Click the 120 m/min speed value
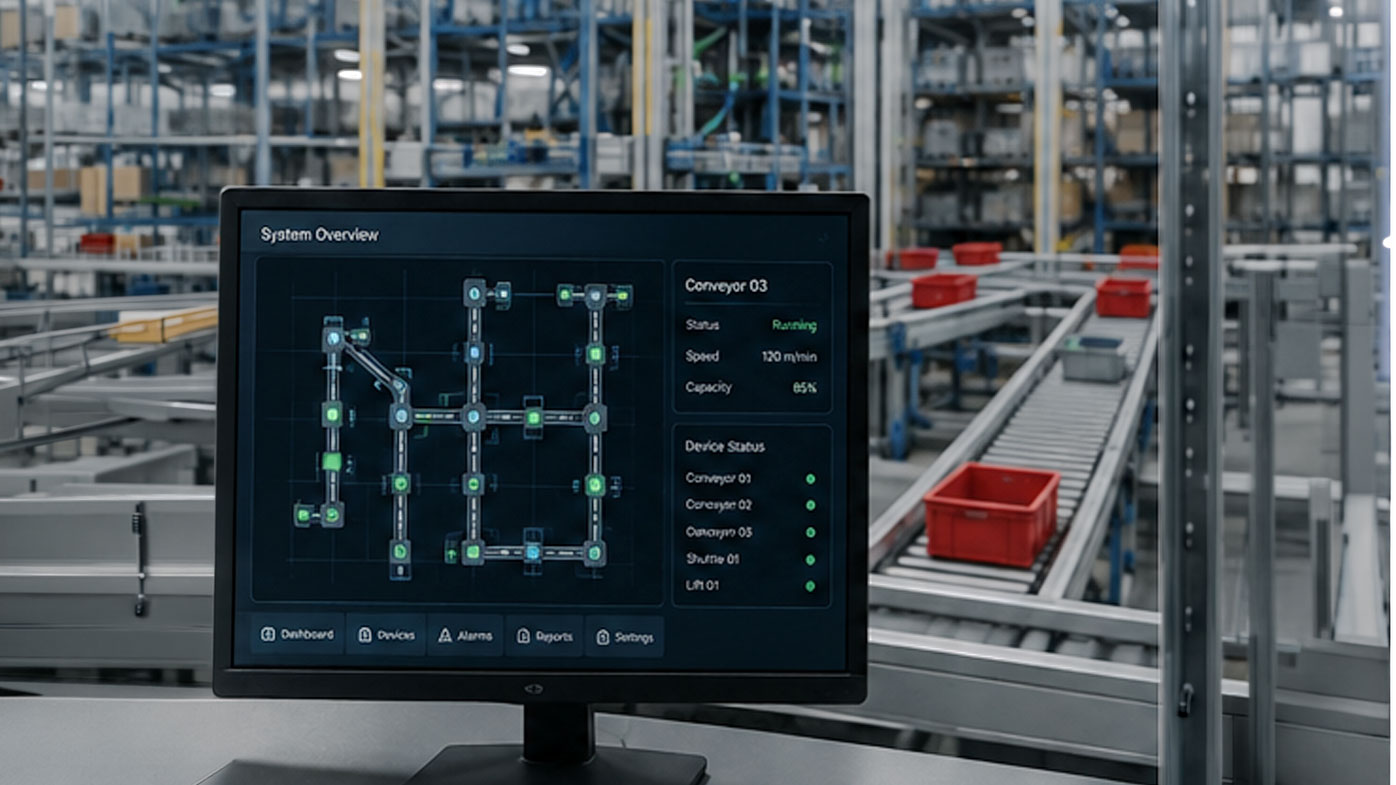The height and width of the screenshot is (785, 1396). 789,356
